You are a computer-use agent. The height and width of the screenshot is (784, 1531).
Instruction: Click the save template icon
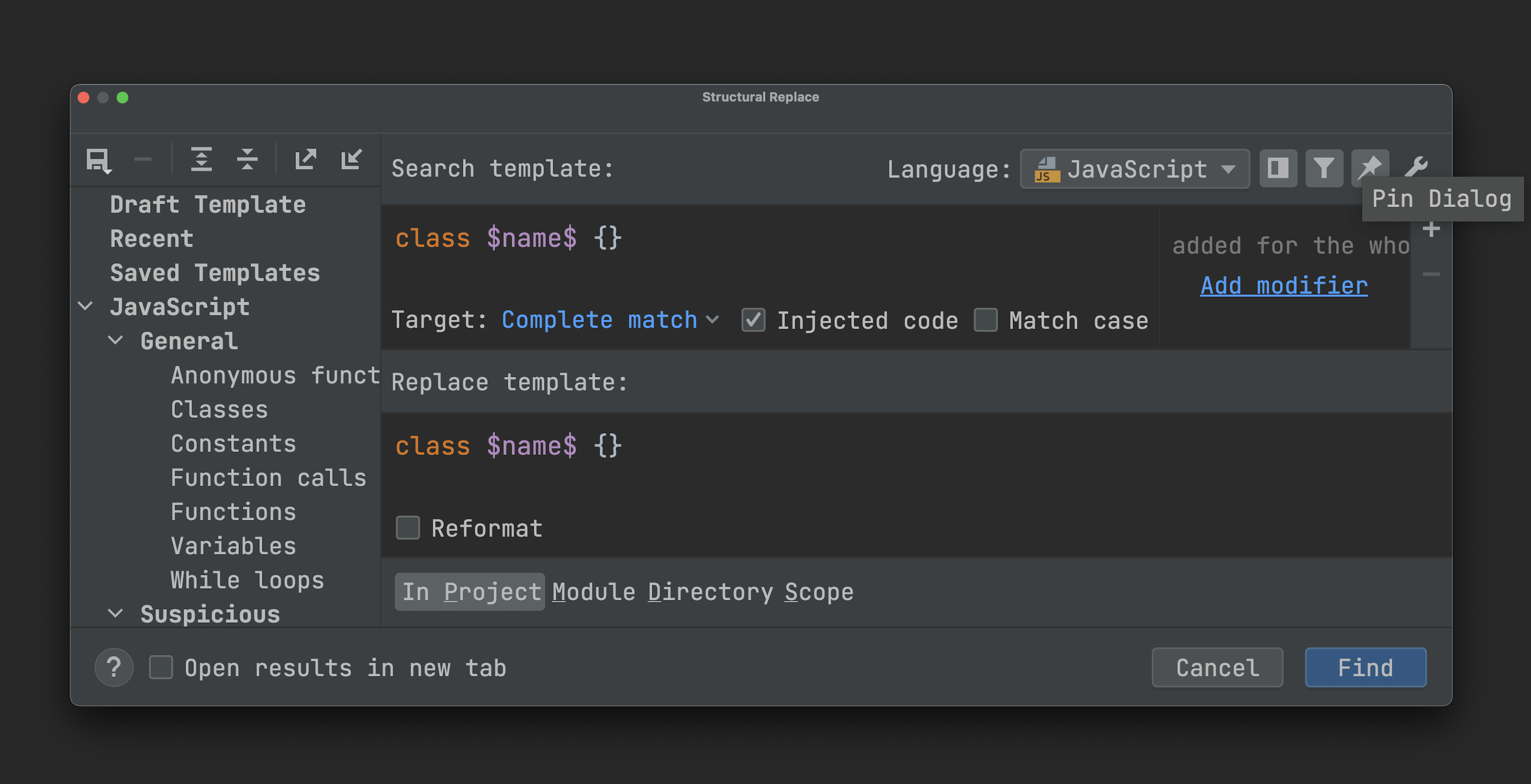click(98, 160)
